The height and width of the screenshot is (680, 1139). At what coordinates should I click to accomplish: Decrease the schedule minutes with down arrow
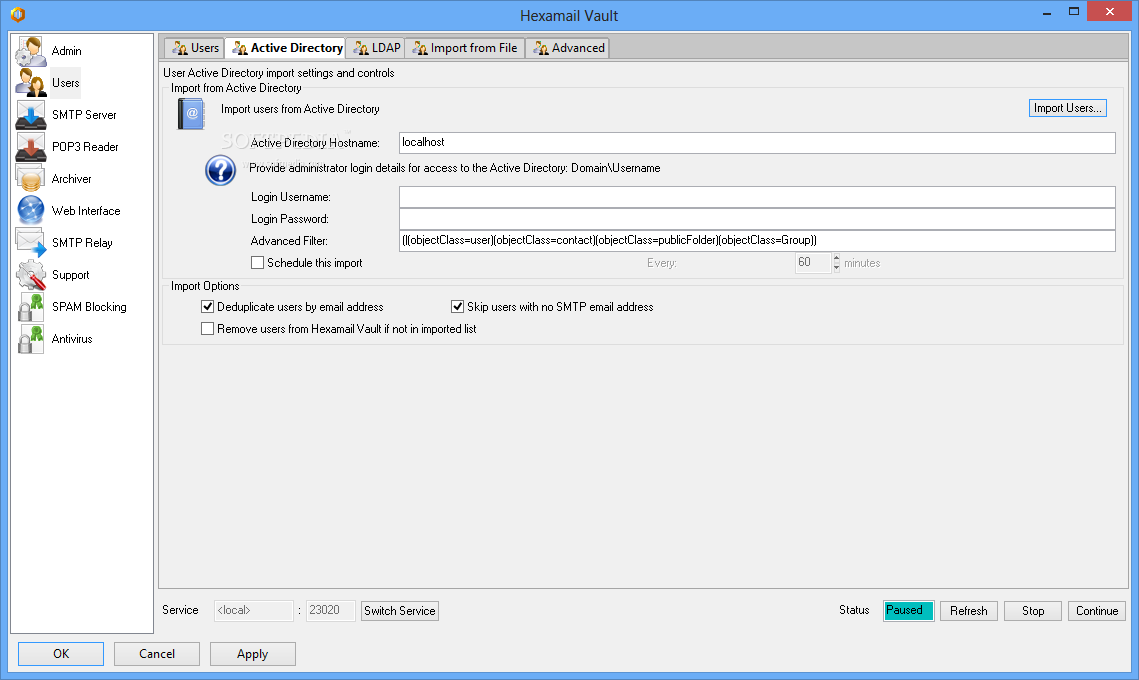[x=837, y=267]
